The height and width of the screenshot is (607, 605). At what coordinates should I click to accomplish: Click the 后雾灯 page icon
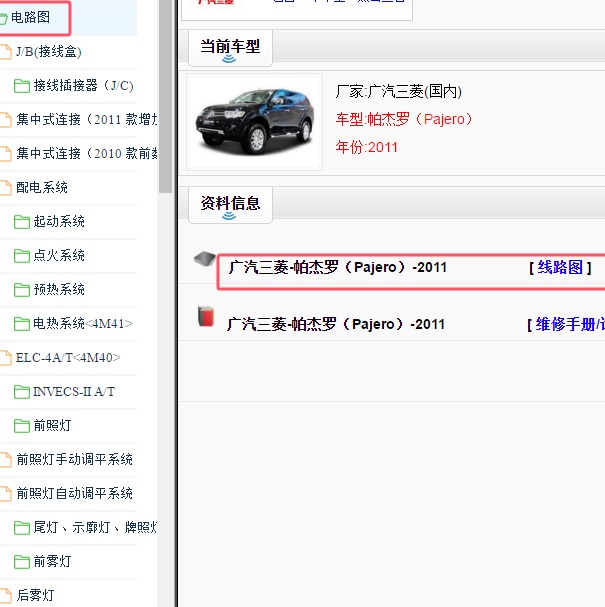pyautogui.click(x=5, y=597)
